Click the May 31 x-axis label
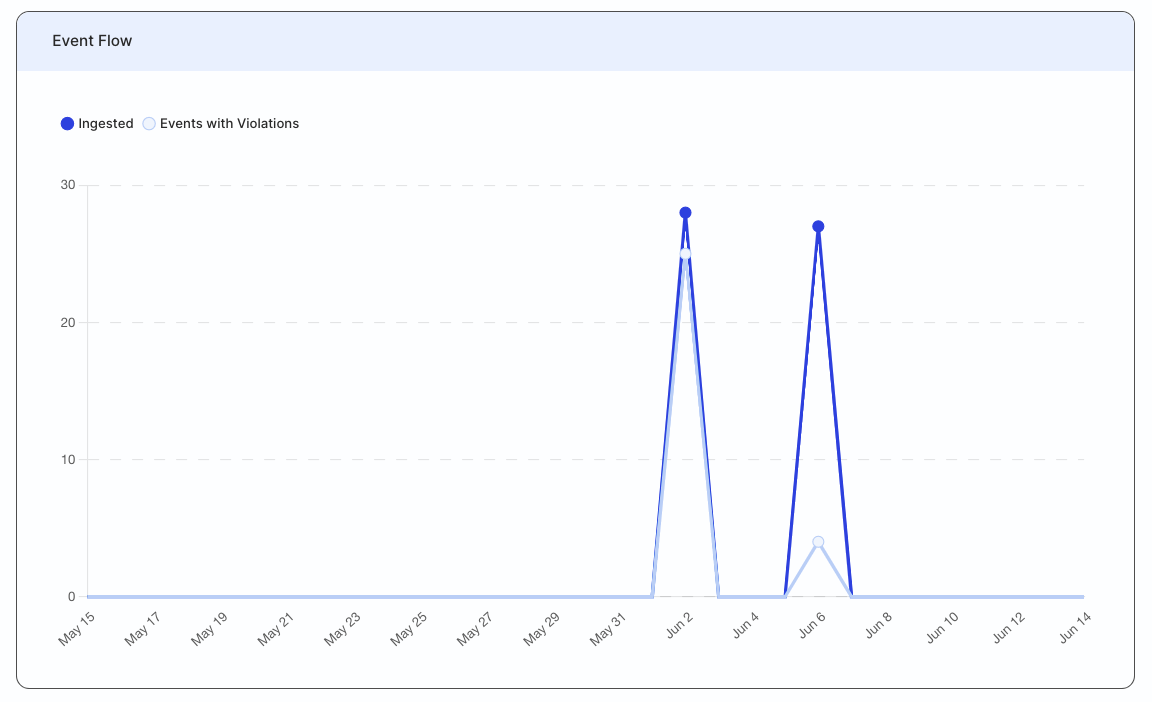 pyautogui.click(x=608, y=629)
